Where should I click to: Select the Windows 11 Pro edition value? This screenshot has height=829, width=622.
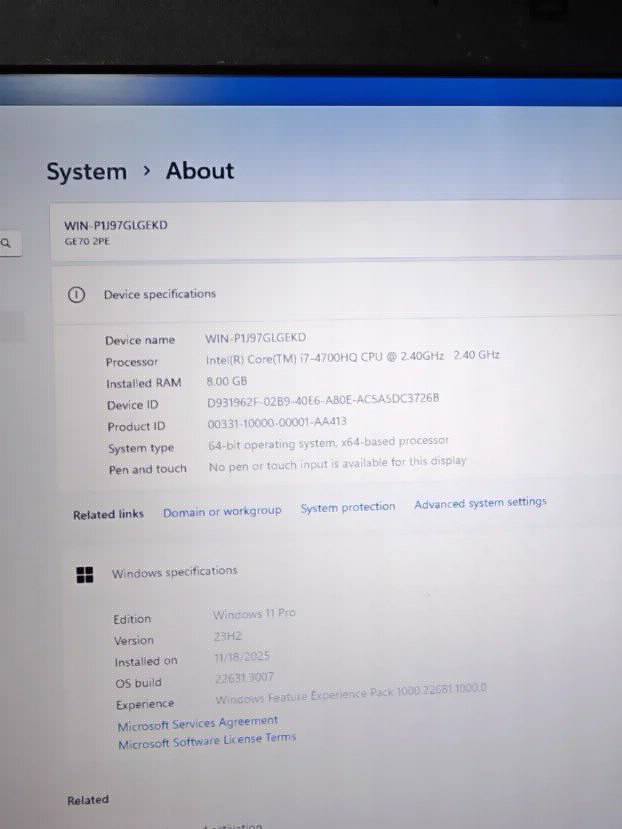(x=254, y=614)
